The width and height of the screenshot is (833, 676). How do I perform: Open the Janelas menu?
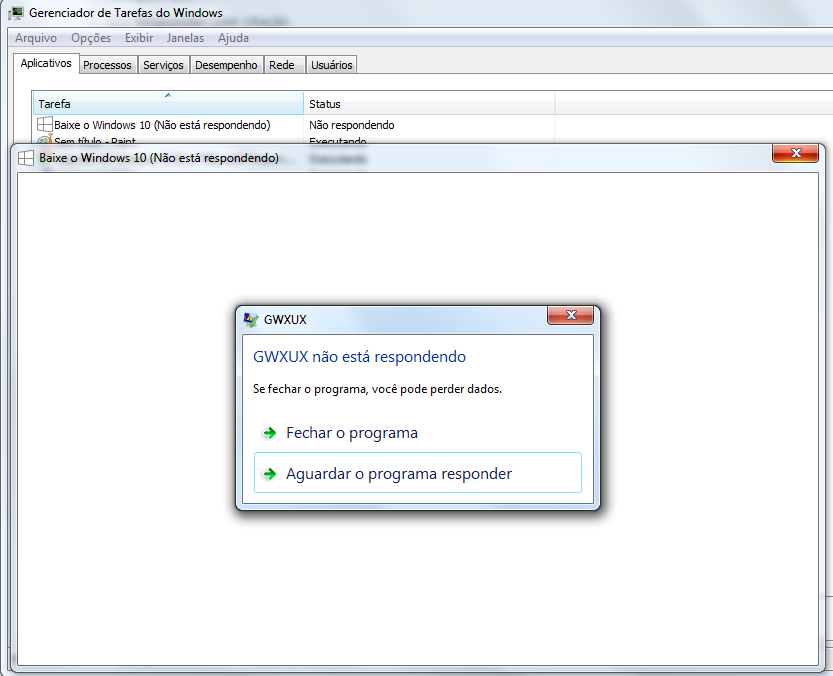(x=185, y=38)
